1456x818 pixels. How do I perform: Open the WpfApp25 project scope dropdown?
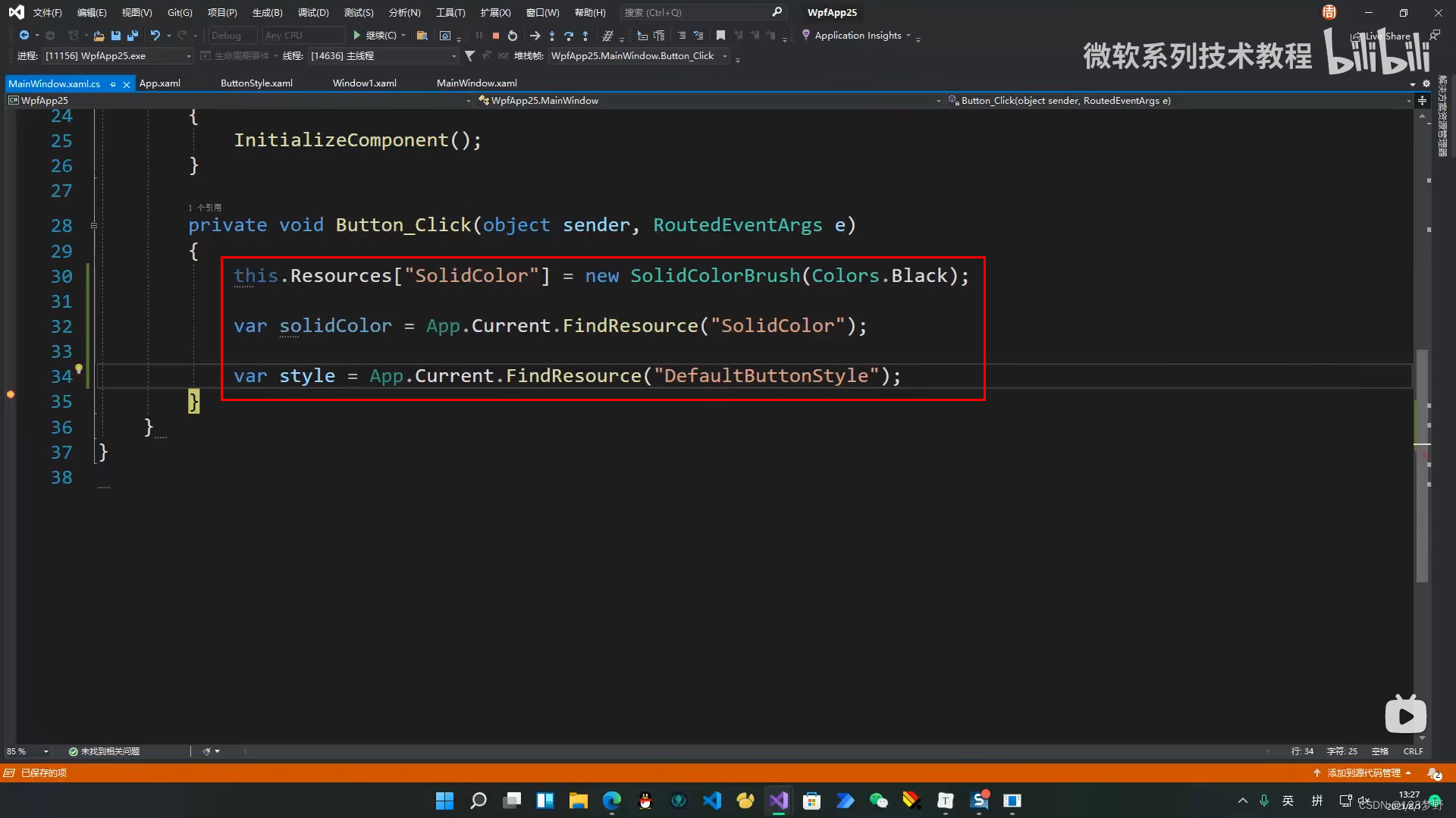click(240, 101)
